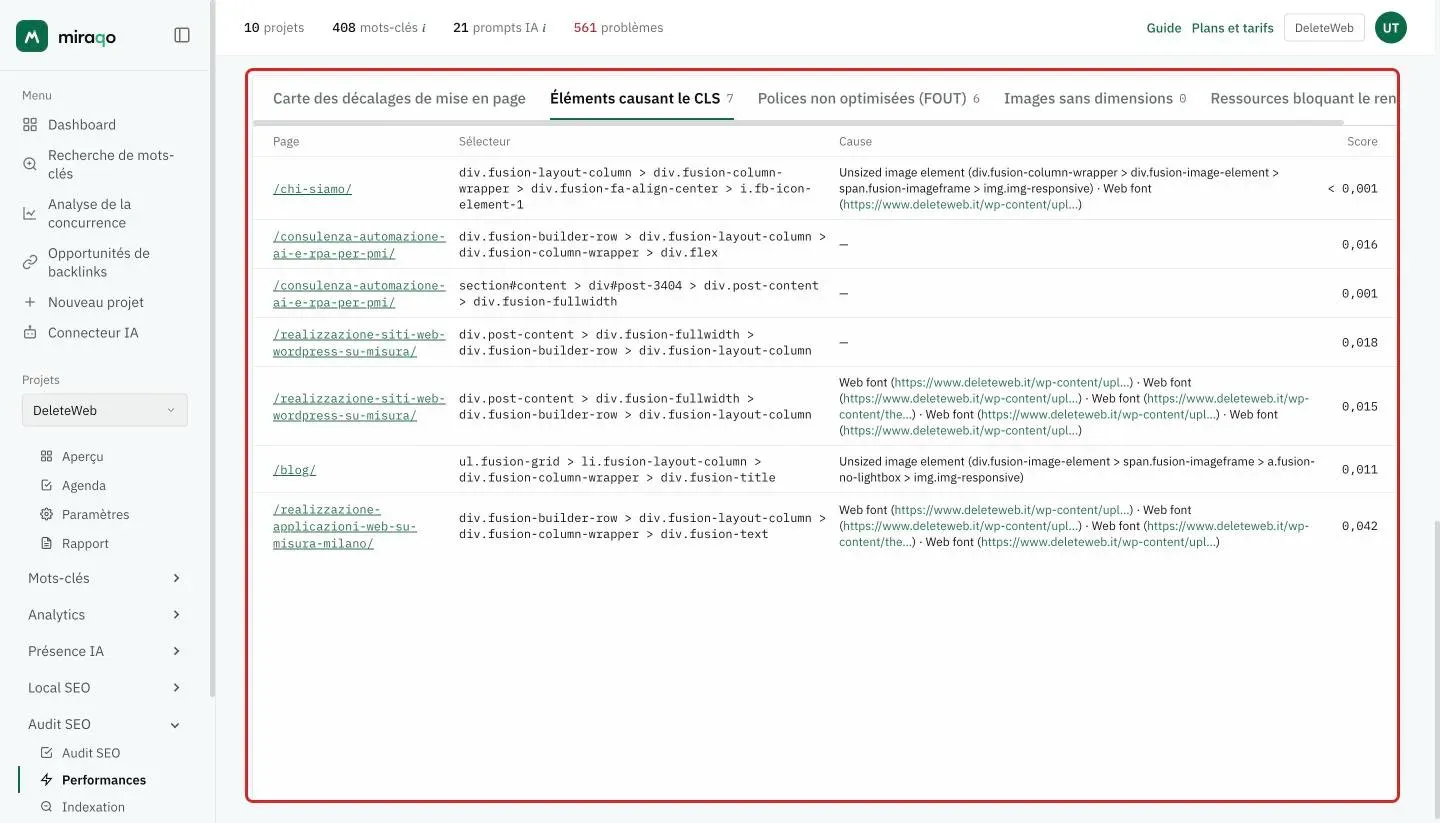The height and width of the screenshot is (823, 1440).
Task: Open the Polices non optimisées (FOUT) tab
Action: [x=869, y=98]
